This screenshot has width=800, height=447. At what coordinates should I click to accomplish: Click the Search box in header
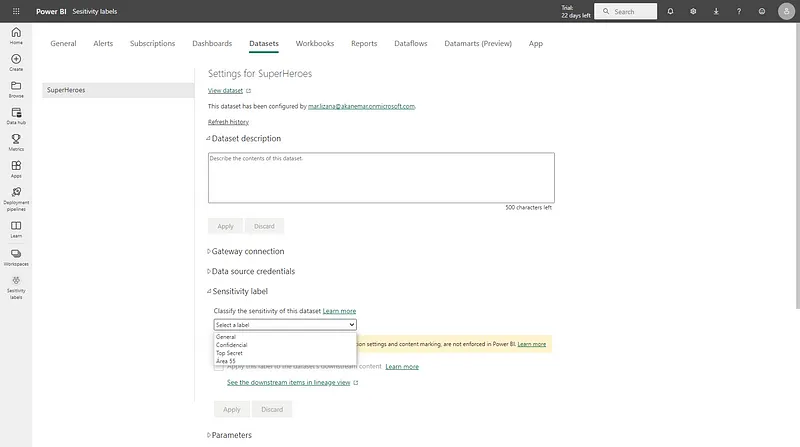tap(626, 11)
